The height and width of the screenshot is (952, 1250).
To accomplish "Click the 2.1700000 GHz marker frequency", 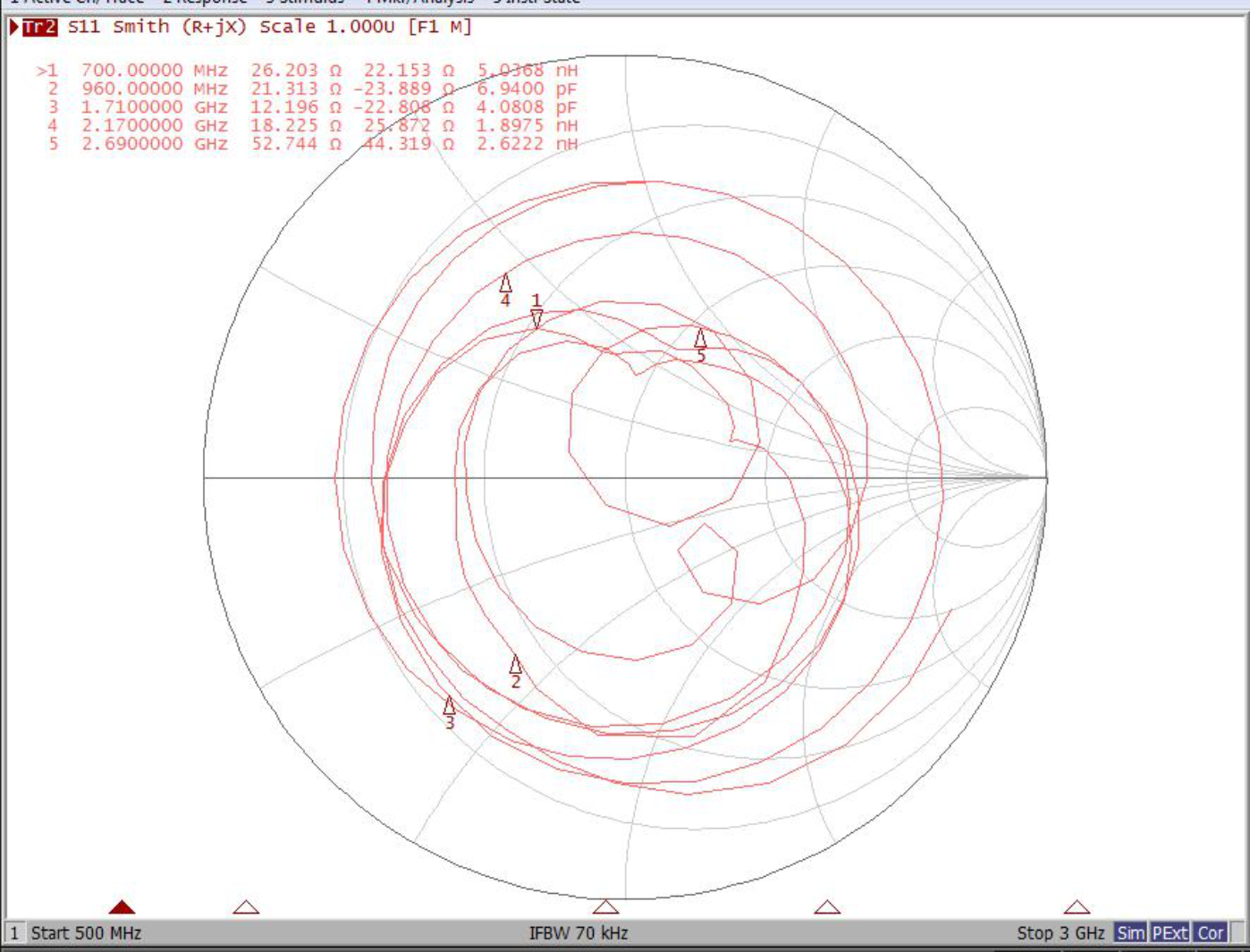I will tap(155, 125).
